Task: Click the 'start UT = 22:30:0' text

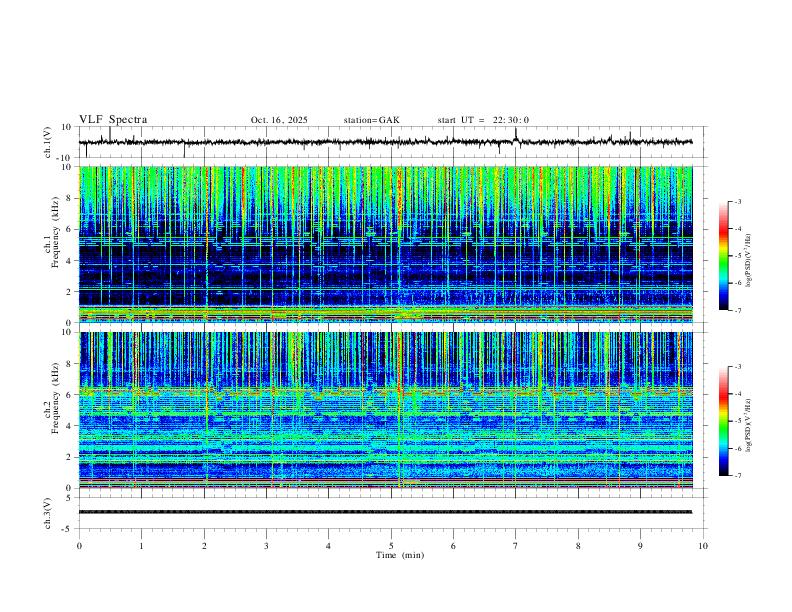Action: pyautogui.click(x=483, y=120)
